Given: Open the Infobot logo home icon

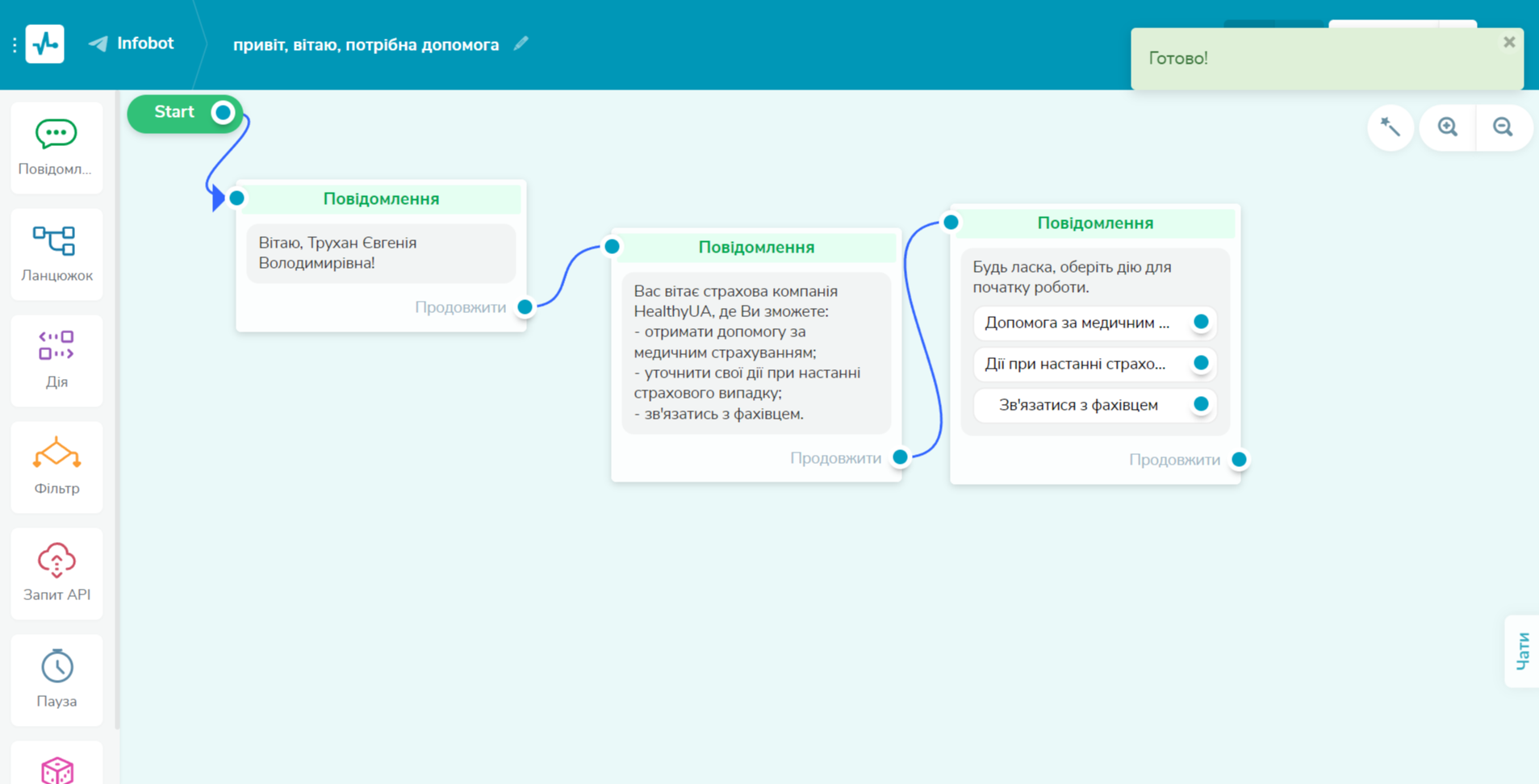Looking at the screenshot, I should pyautogui.click(x=44, y=44).
